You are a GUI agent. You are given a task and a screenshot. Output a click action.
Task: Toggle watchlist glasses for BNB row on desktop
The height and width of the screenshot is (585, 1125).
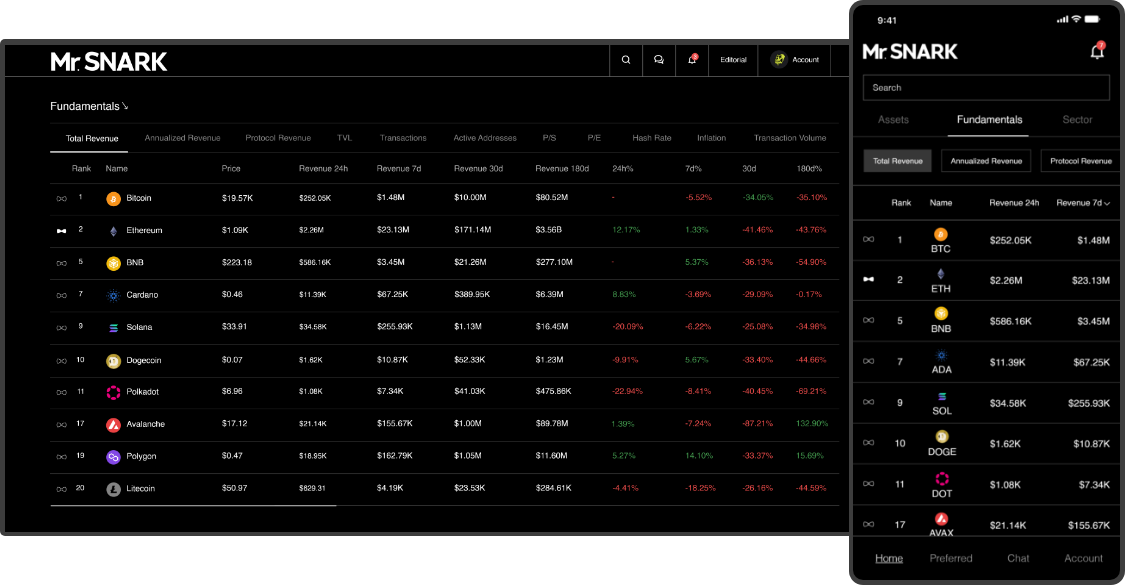coord(62,263)
